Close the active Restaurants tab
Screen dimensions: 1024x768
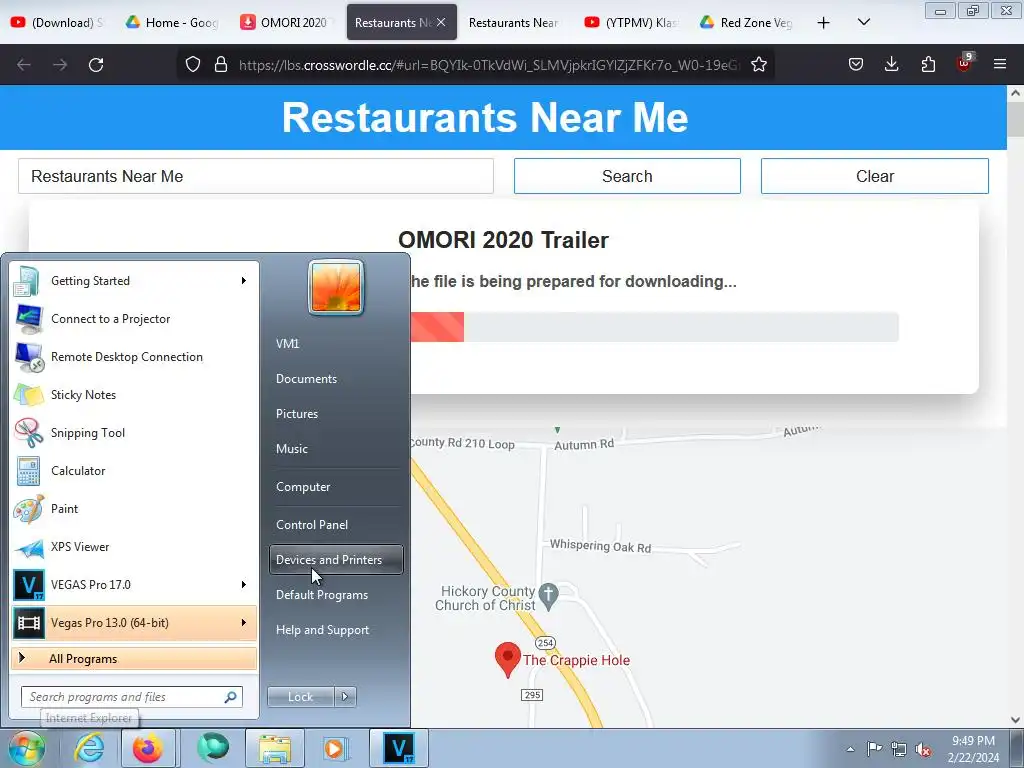[441, 22]
